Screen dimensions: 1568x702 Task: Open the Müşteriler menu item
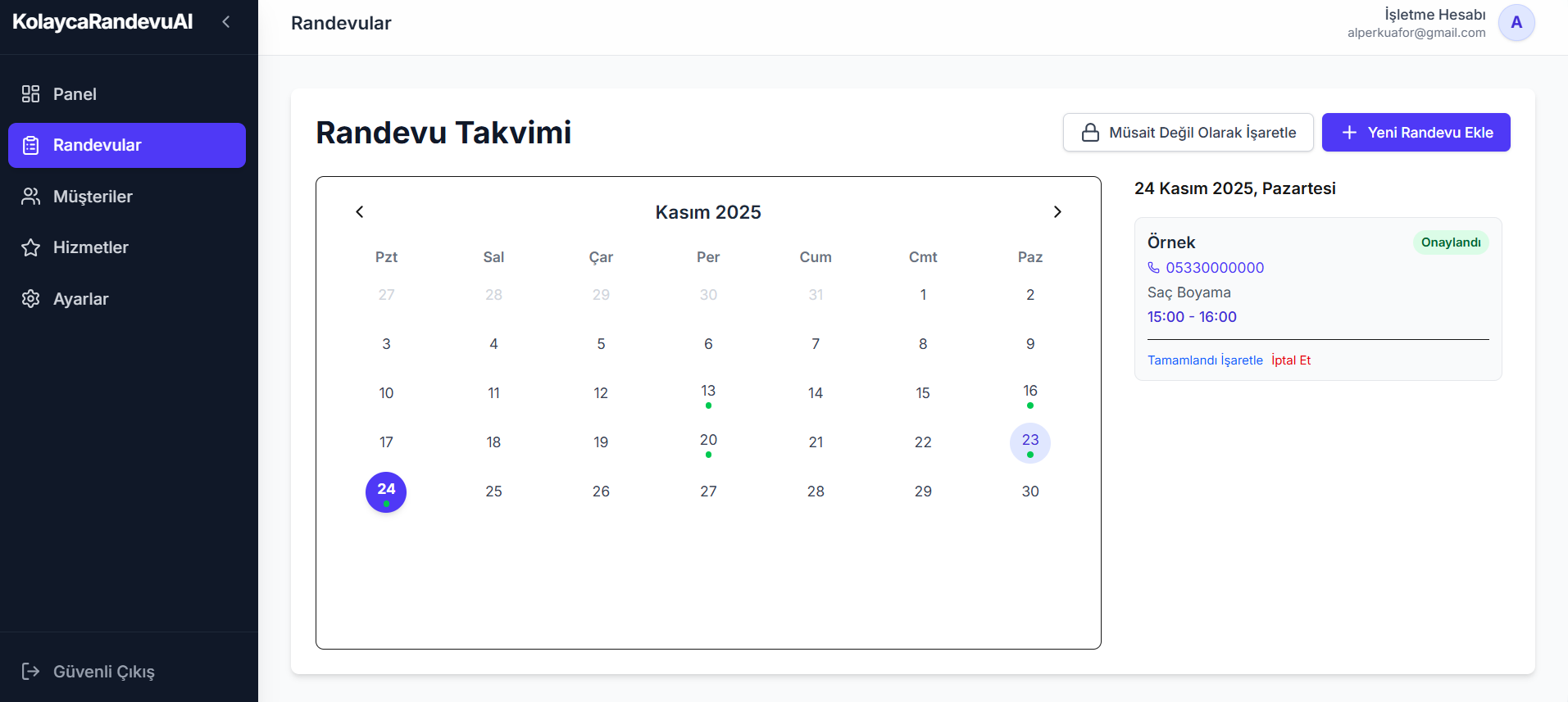pyautogui.click(x=93, y=197)
